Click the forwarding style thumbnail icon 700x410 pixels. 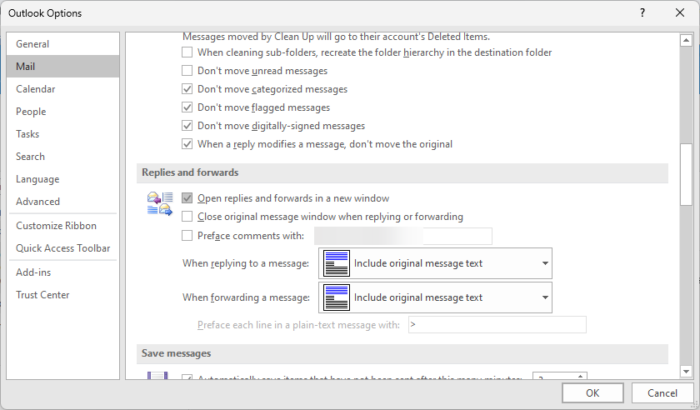pos(336,297)
